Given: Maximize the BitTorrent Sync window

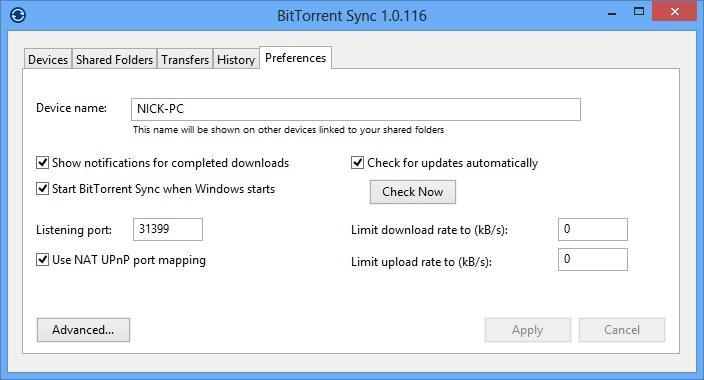Looking at the screenshot, I should point(639,12).
